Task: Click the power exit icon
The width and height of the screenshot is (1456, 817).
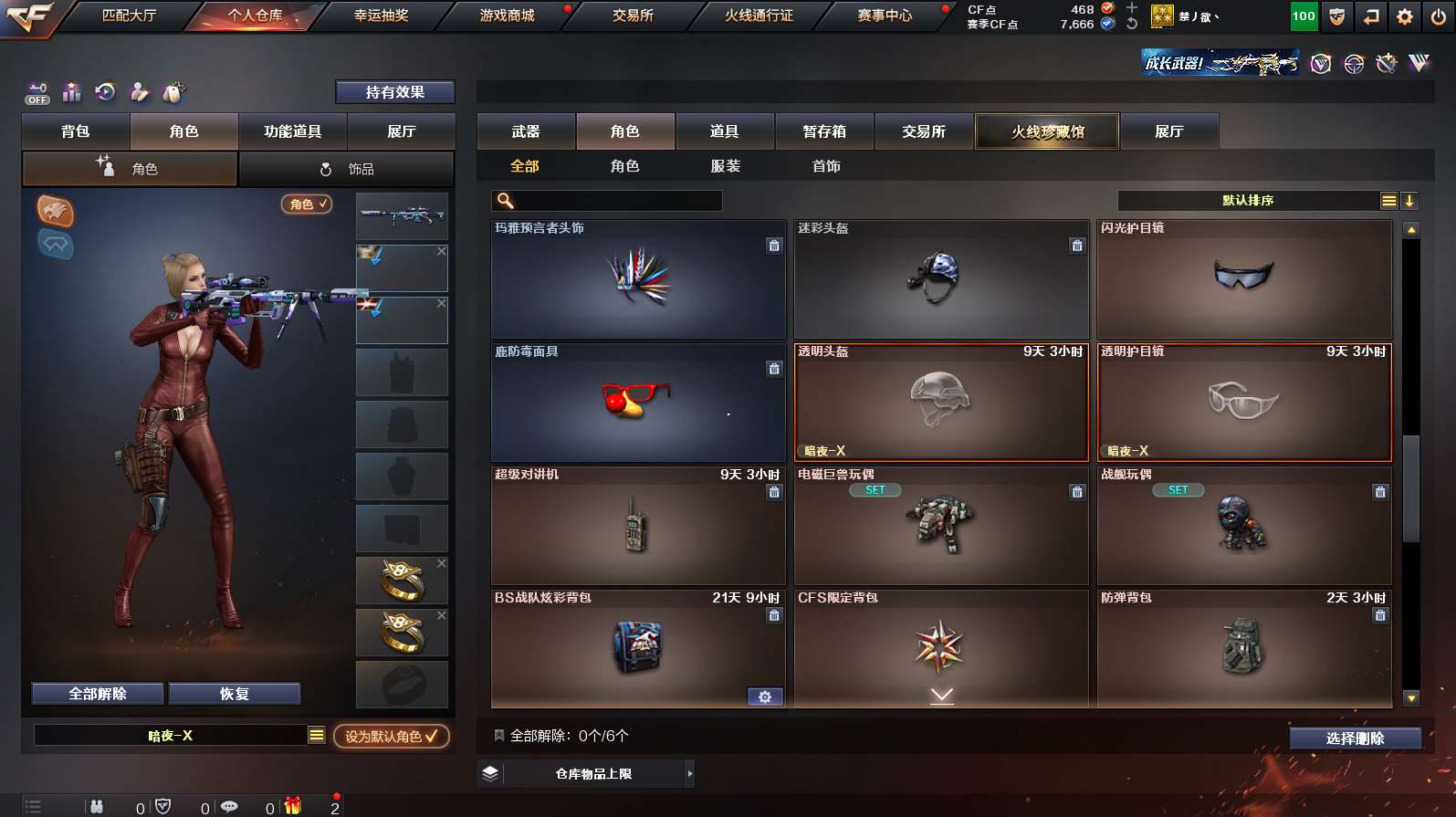Action: (x=1438, y=16)
